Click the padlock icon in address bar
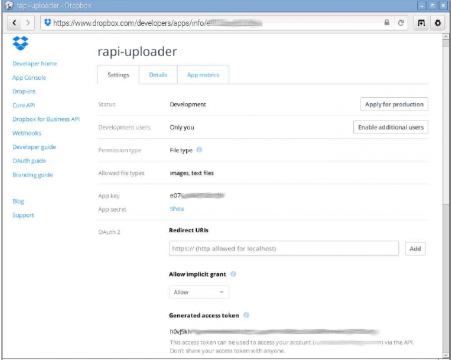Viewport: 451px width, 360px height. [387, 23]
